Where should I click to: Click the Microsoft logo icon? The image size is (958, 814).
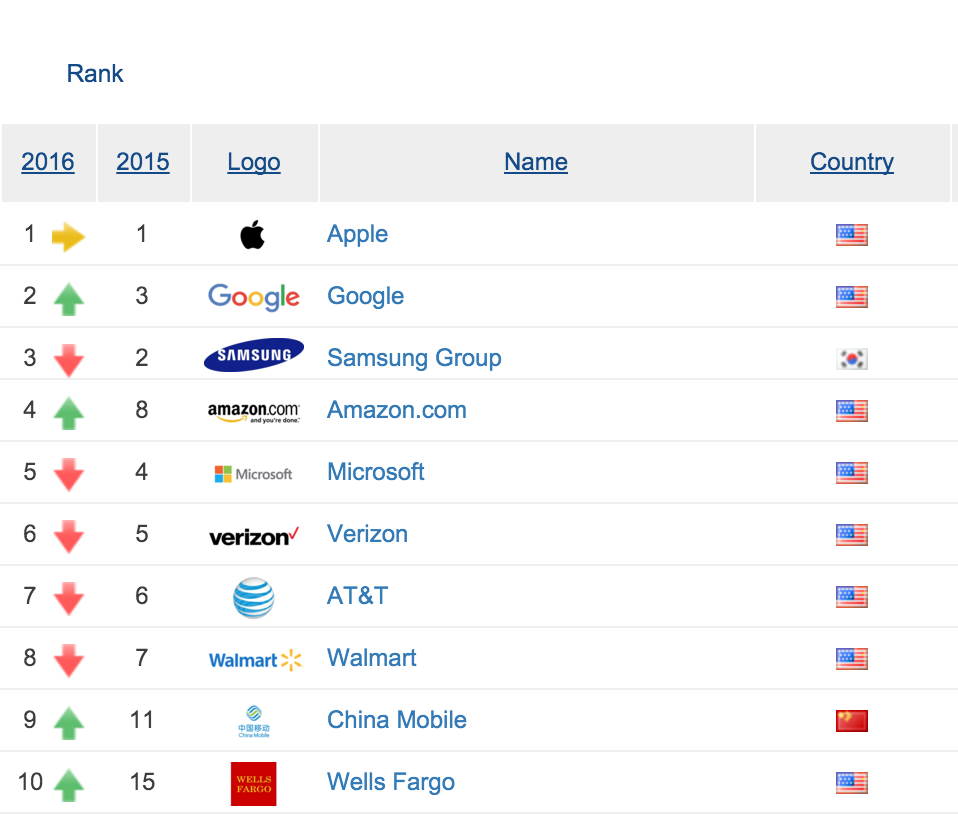click(x=254, y=473)
